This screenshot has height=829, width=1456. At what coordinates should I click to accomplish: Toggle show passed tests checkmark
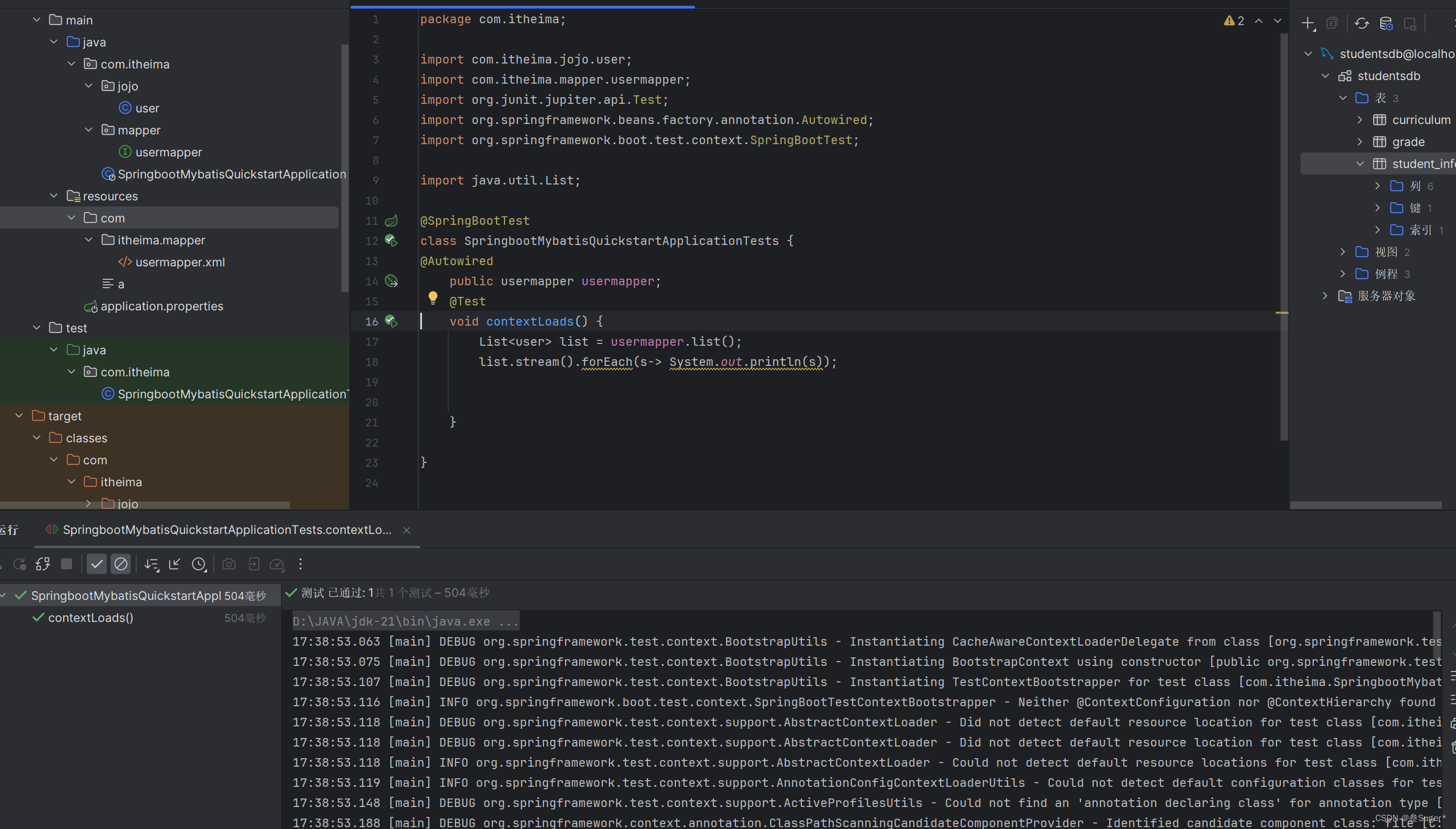coord(96,564)
